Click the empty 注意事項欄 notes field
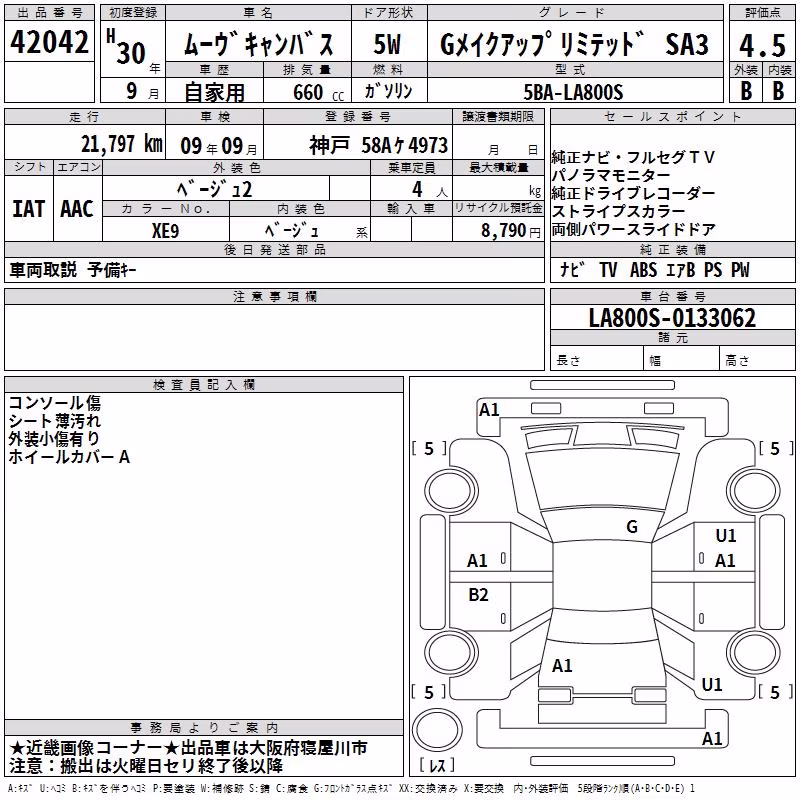 coord(274,337)
